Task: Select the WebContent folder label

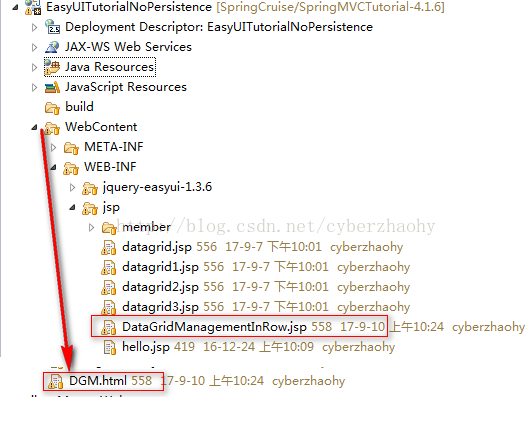Action: [101, 127]
